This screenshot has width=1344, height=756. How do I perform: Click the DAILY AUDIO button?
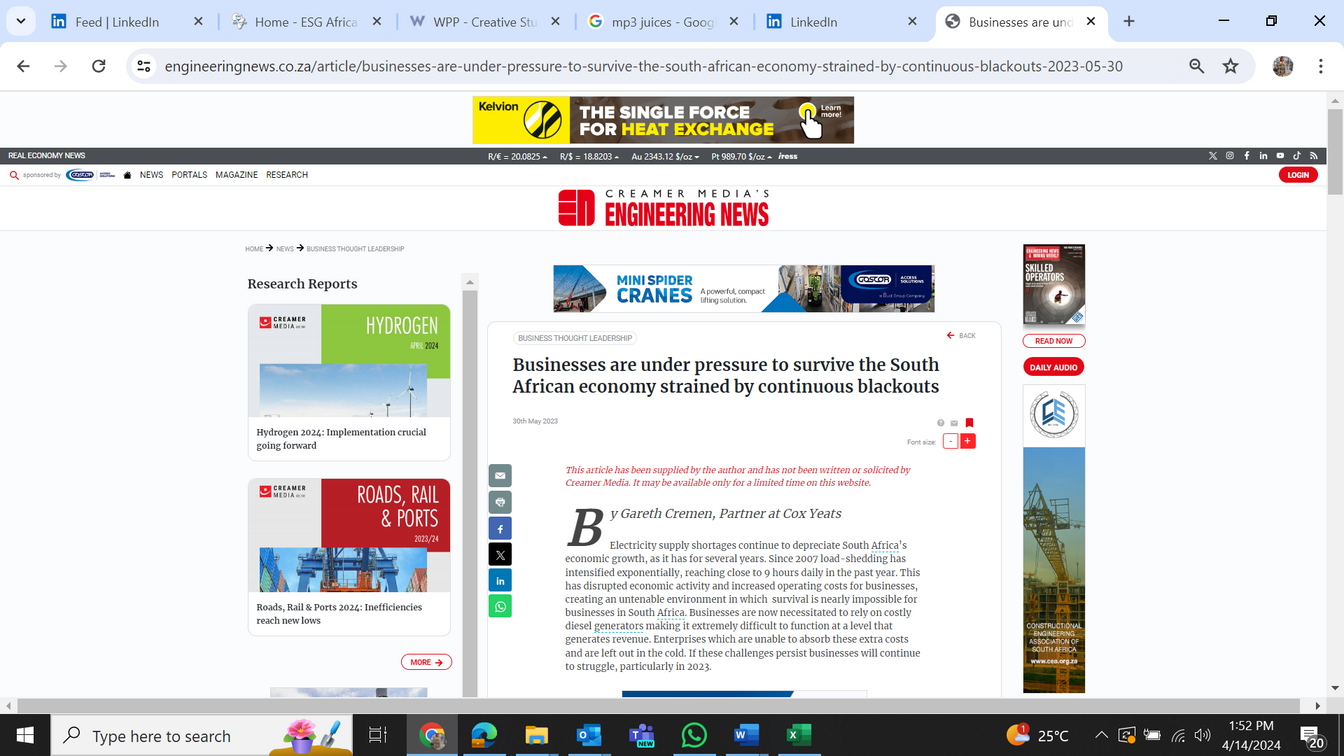coord(1053,367)
